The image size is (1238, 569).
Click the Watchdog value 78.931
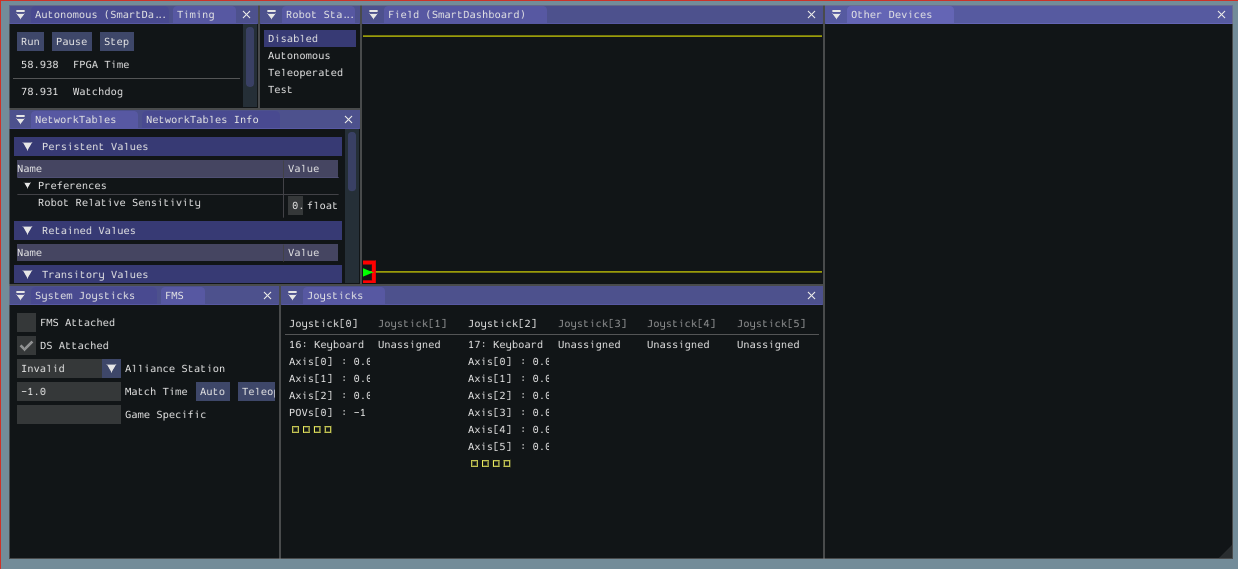click(40, 92)
